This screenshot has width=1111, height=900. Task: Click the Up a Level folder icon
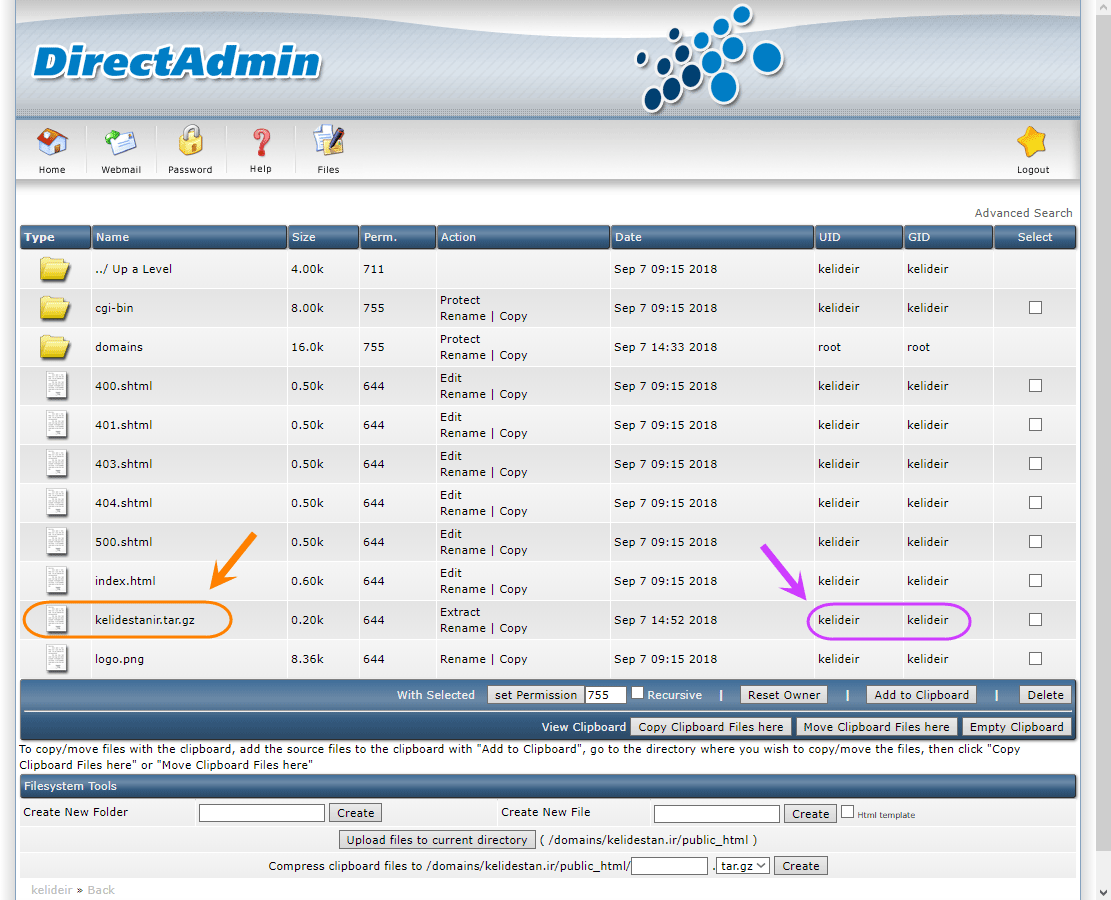pyautogui.click(x=55, y=269)
